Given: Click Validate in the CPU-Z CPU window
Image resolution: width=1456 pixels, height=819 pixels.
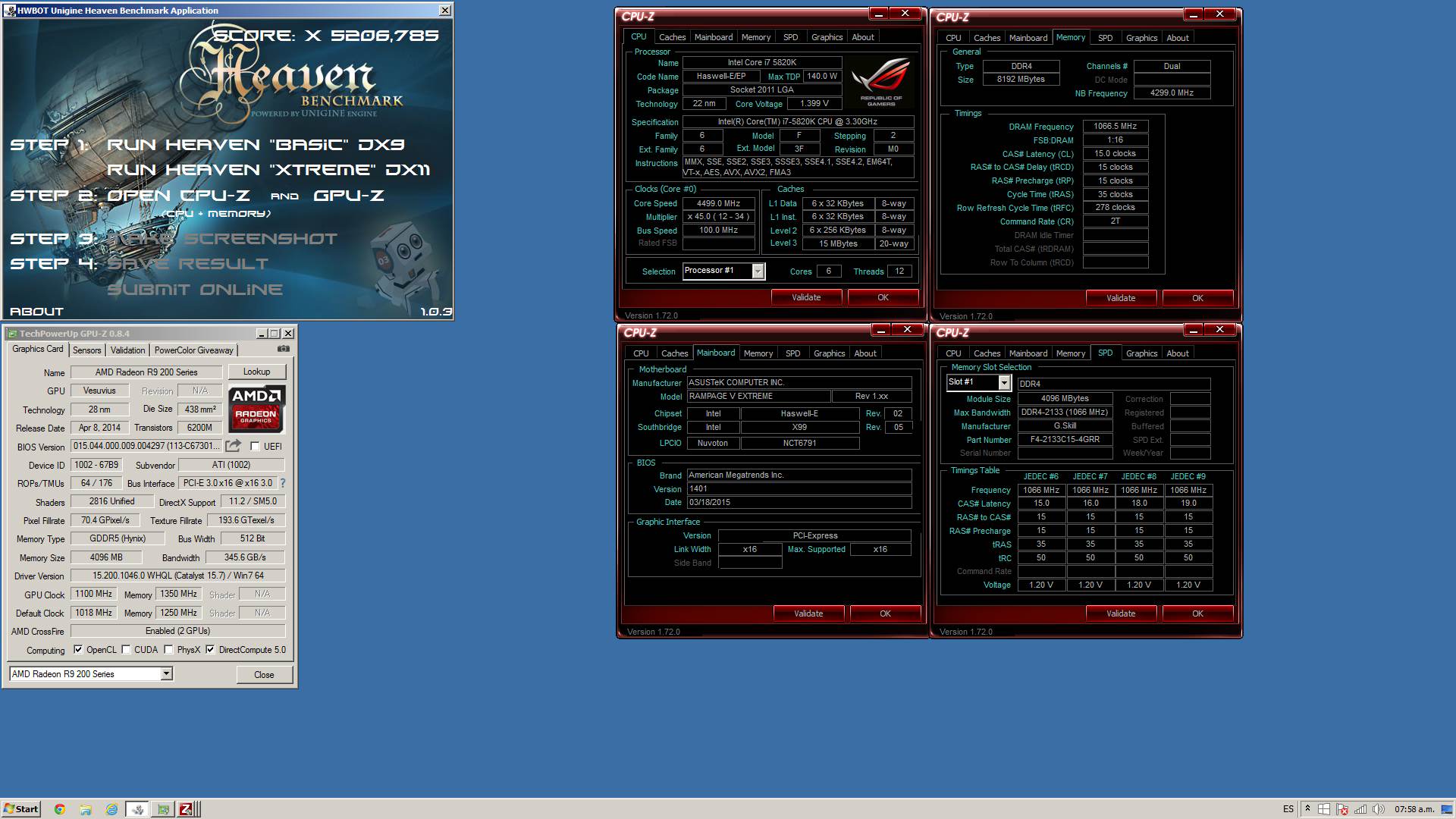Looking at the screenshot, I should (806, 297).
